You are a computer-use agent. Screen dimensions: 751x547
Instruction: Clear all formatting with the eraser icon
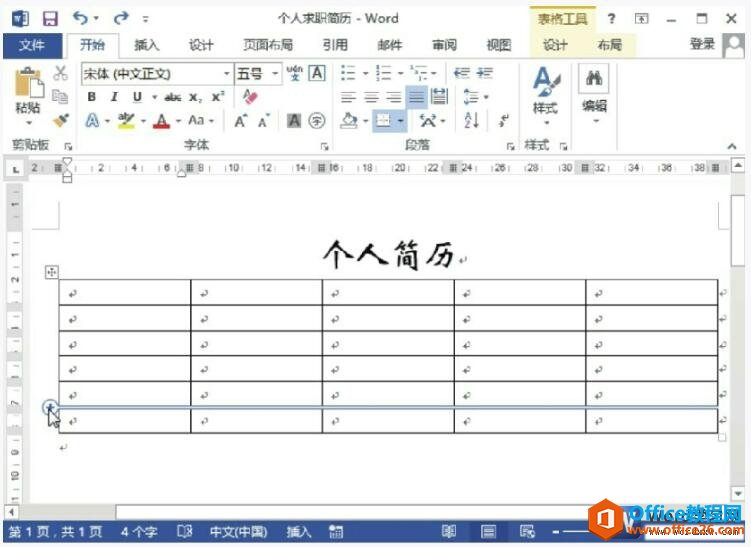[250, 96]
